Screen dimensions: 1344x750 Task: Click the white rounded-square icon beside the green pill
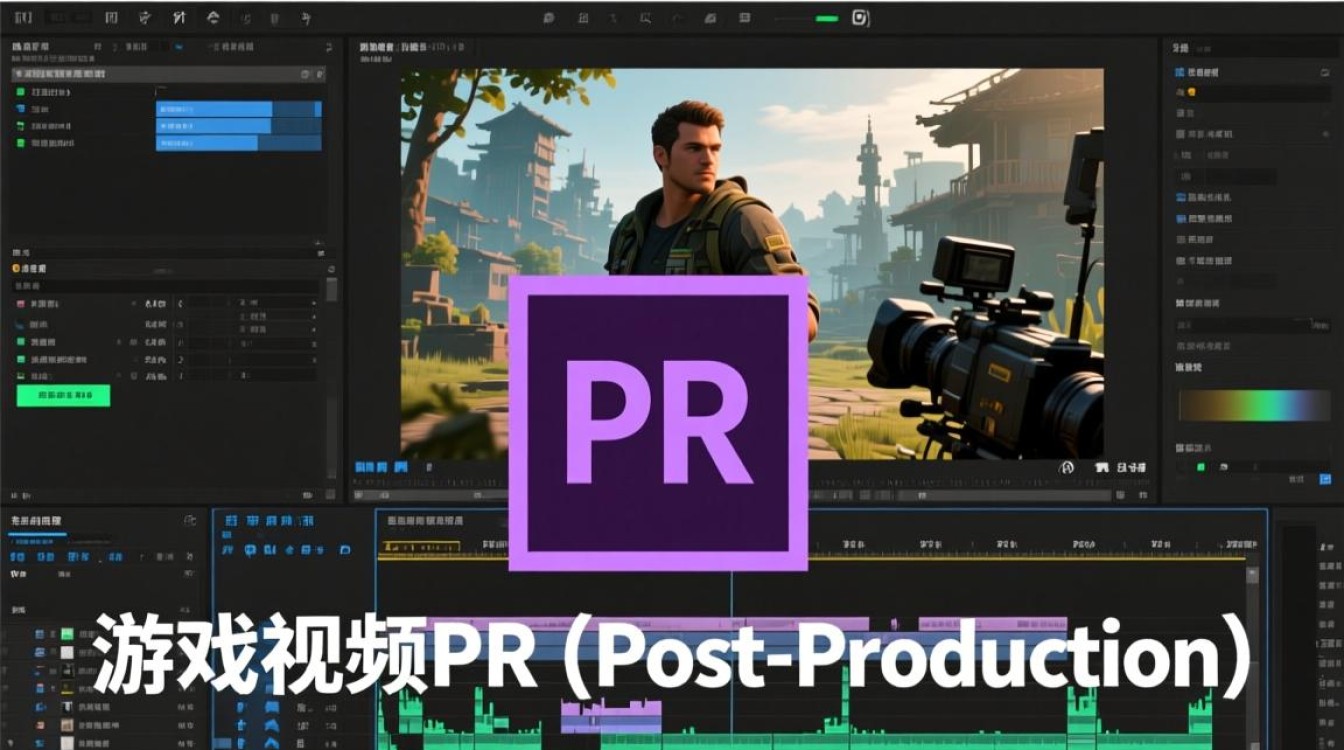tap(860, 18)
